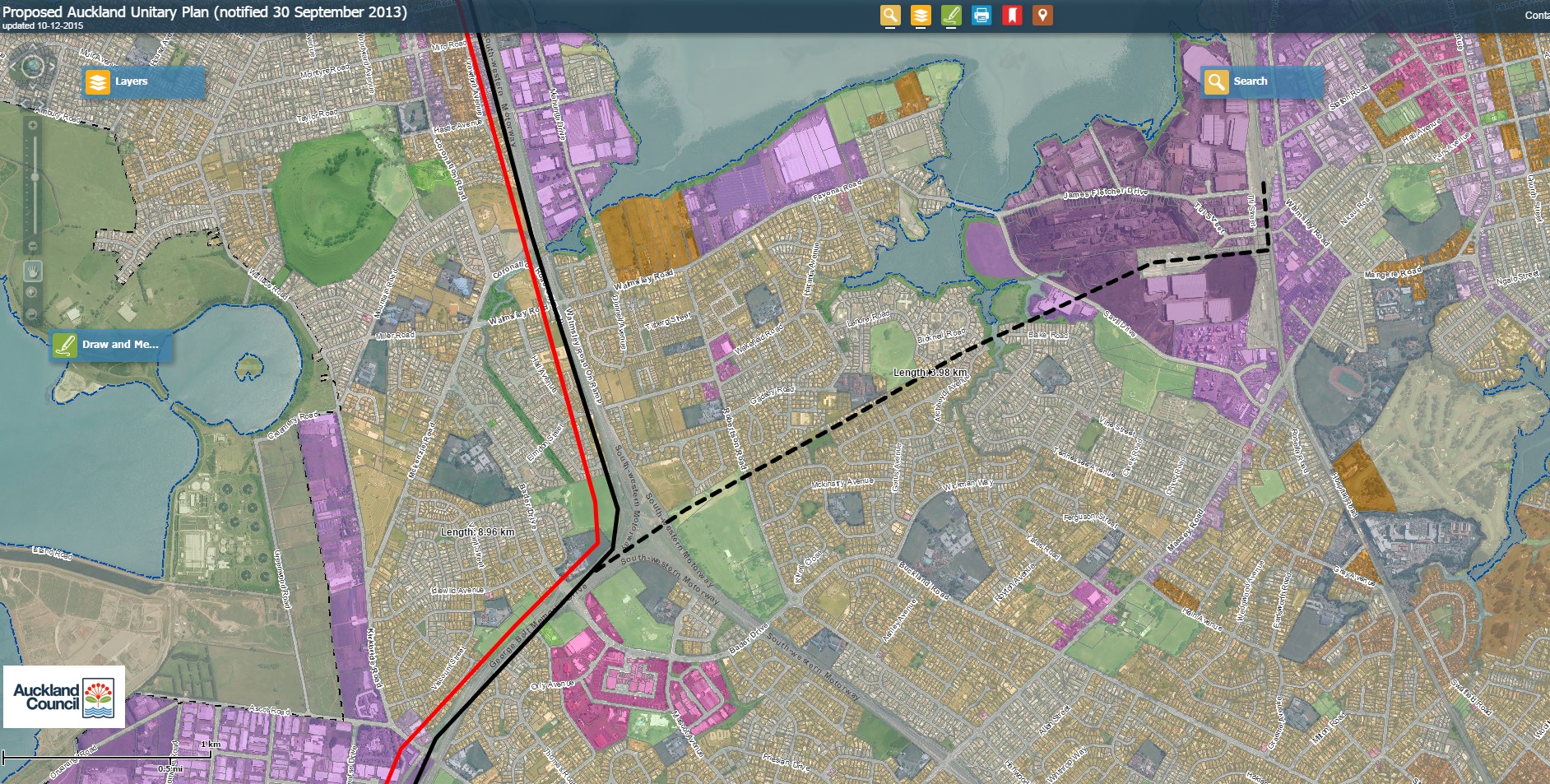This screenshot has width=1550, height=784.
Task: Open Bookmarks with the red bookmark icon
Action: click(1011, 15)
